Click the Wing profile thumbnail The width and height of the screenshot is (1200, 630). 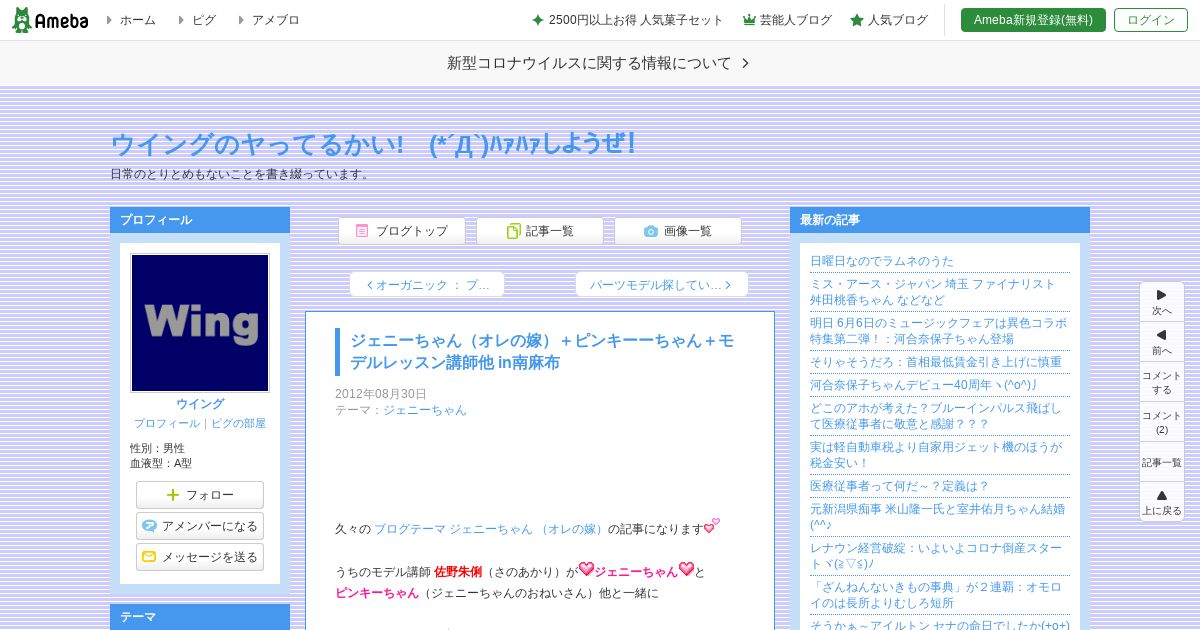[x=200, y=322]
